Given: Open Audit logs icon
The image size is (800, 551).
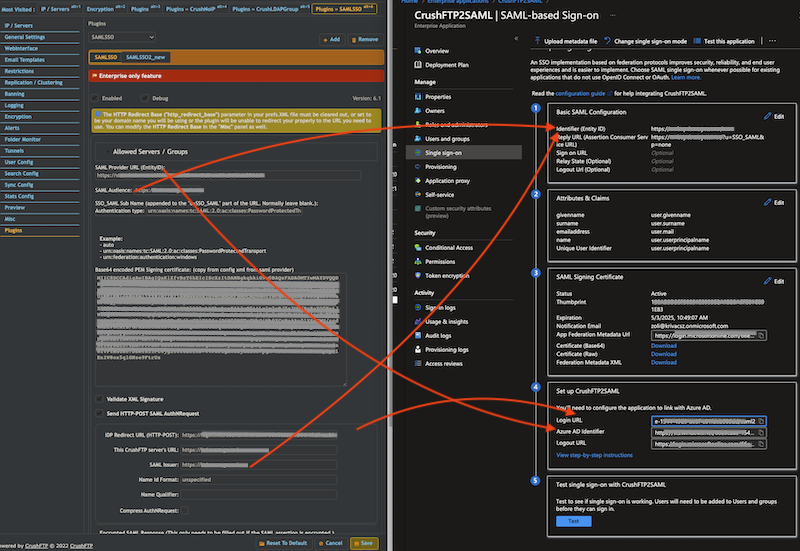Looking at the screenshot, I should pos(418,335).
